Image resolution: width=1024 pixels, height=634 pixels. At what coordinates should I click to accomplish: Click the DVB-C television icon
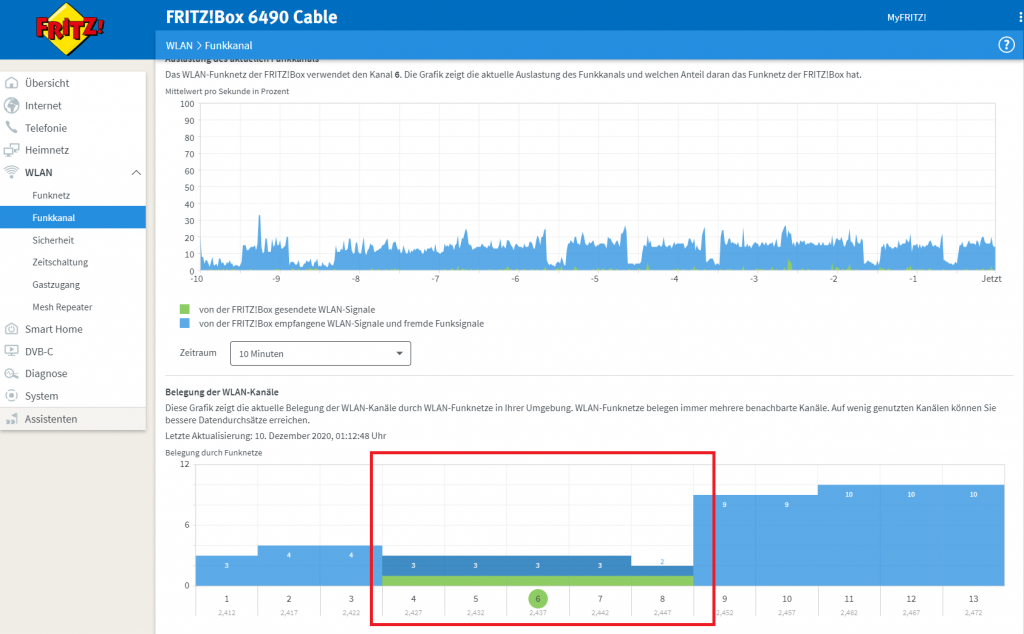11,351
